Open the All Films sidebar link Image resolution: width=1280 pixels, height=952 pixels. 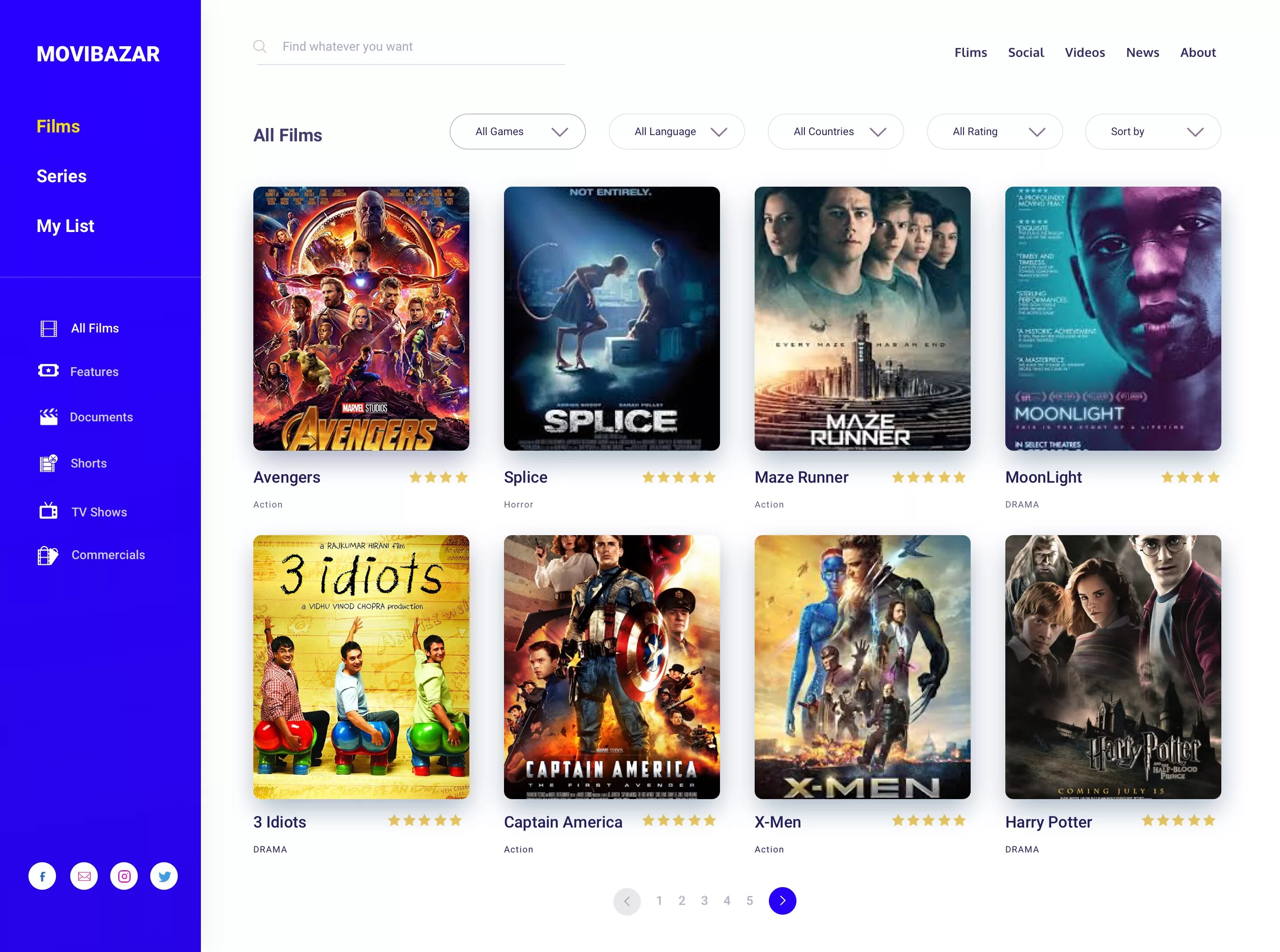click(95, 328)
